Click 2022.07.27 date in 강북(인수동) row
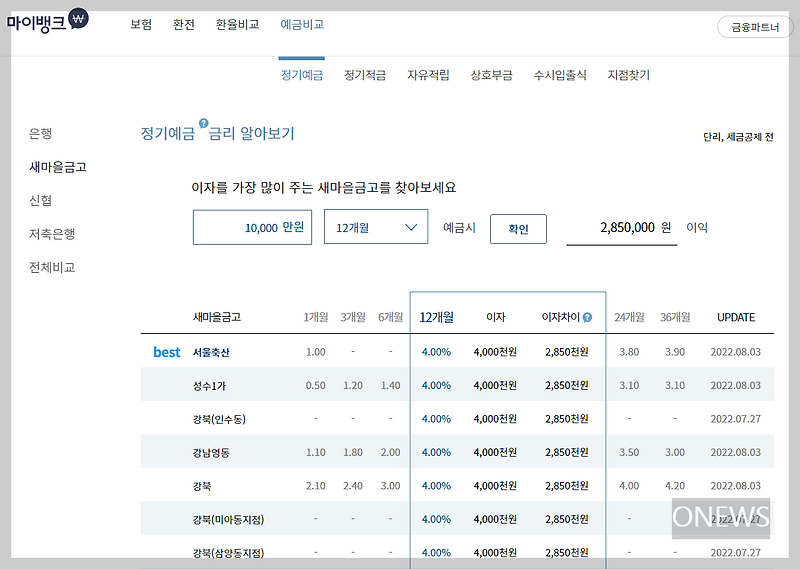The height and width of the screenshot is (569, 800). [735, 419]
